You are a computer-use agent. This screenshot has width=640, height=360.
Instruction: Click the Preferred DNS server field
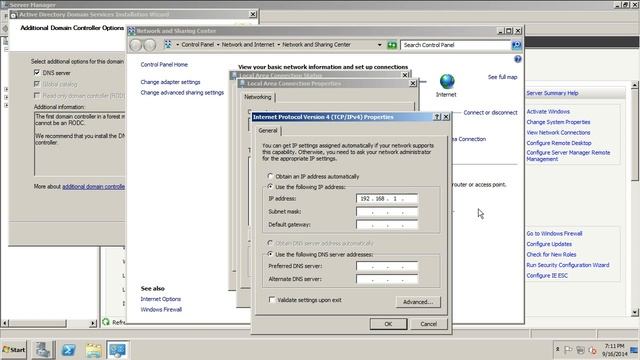(x=387, y=266)
